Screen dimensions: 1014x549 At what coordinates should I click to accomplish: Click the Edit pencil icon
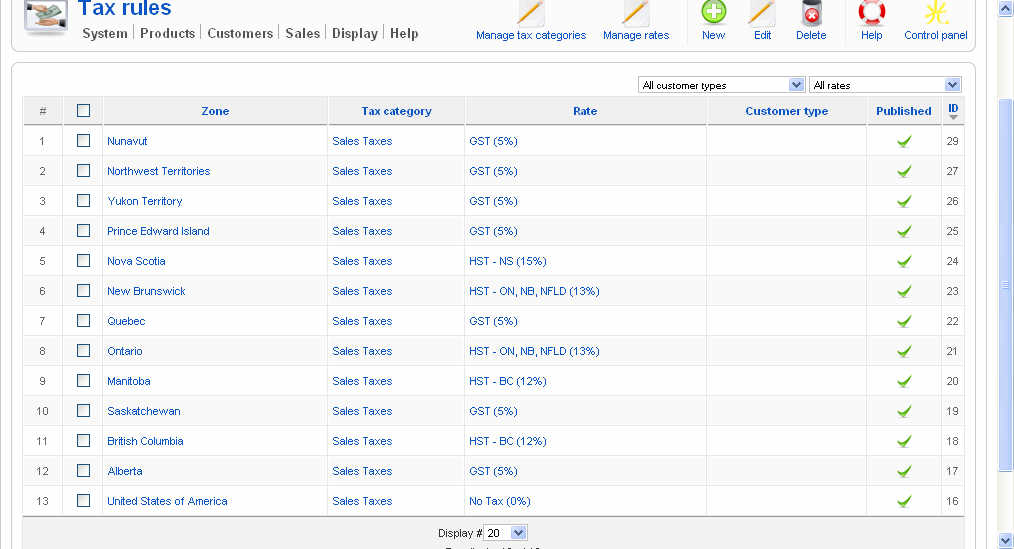[762, 14]
